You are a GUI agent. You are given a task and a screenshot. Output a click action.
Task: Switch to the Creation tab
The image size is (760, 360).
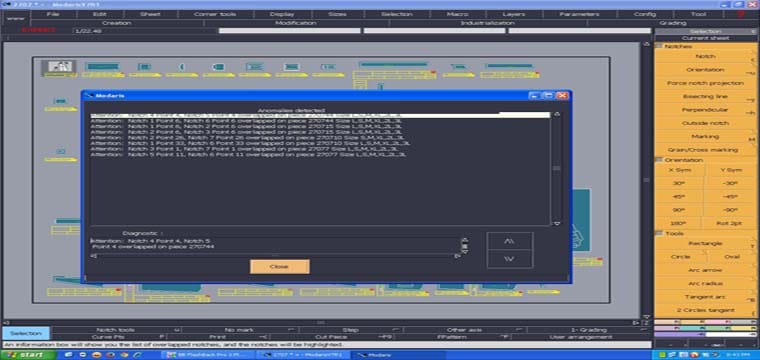click(116, 23)
